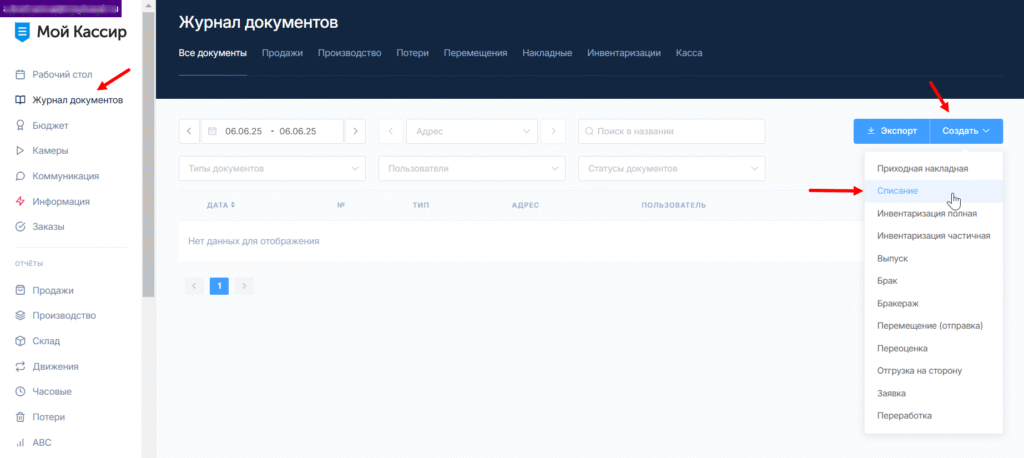The width and height of the screenshot is (1024, 458).
Task: Switch to Перемещения tab
Action: click(475, 53)
